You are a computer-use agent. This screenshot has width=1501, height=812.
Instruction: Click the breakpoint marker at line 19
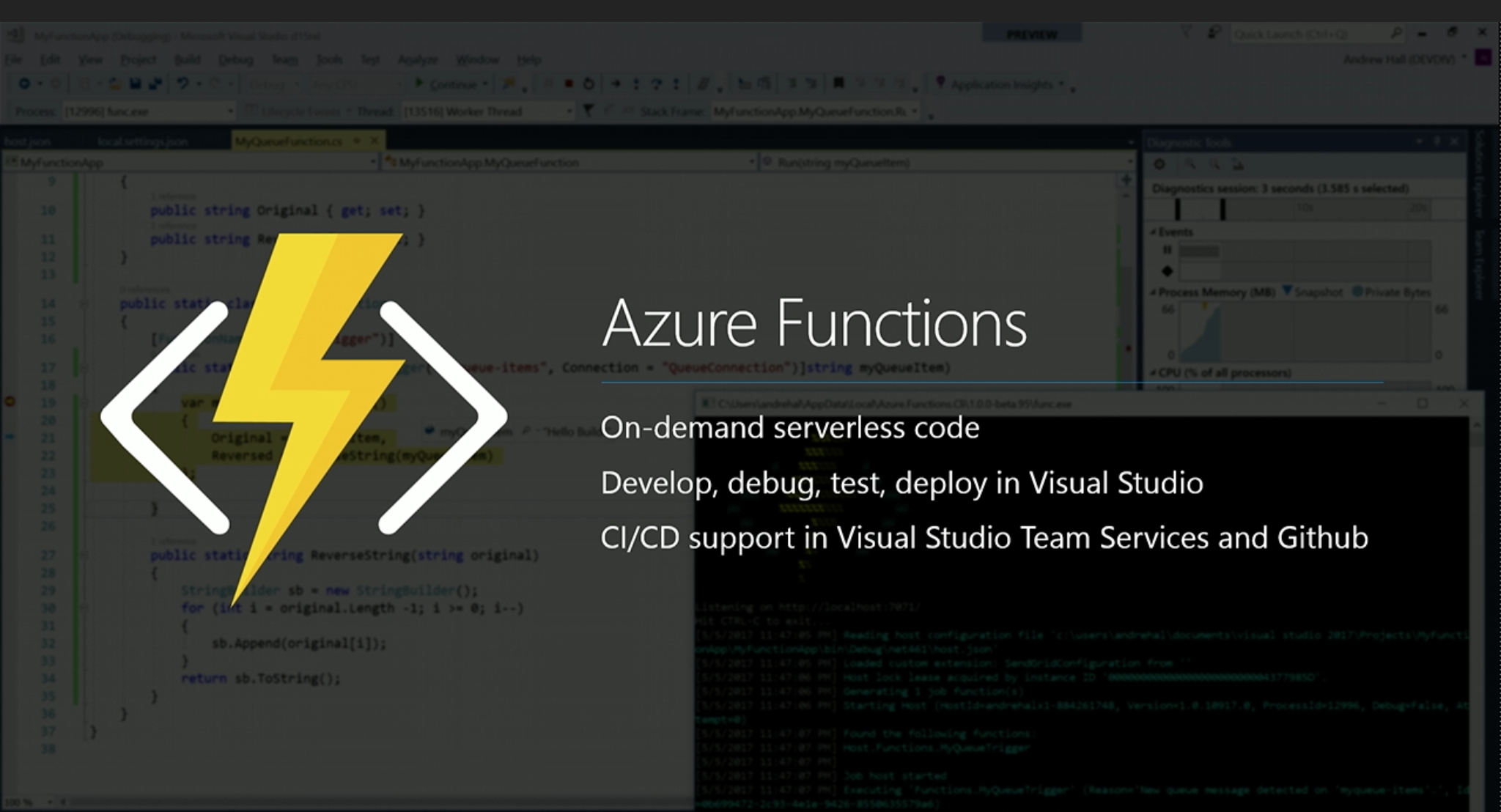10,401
